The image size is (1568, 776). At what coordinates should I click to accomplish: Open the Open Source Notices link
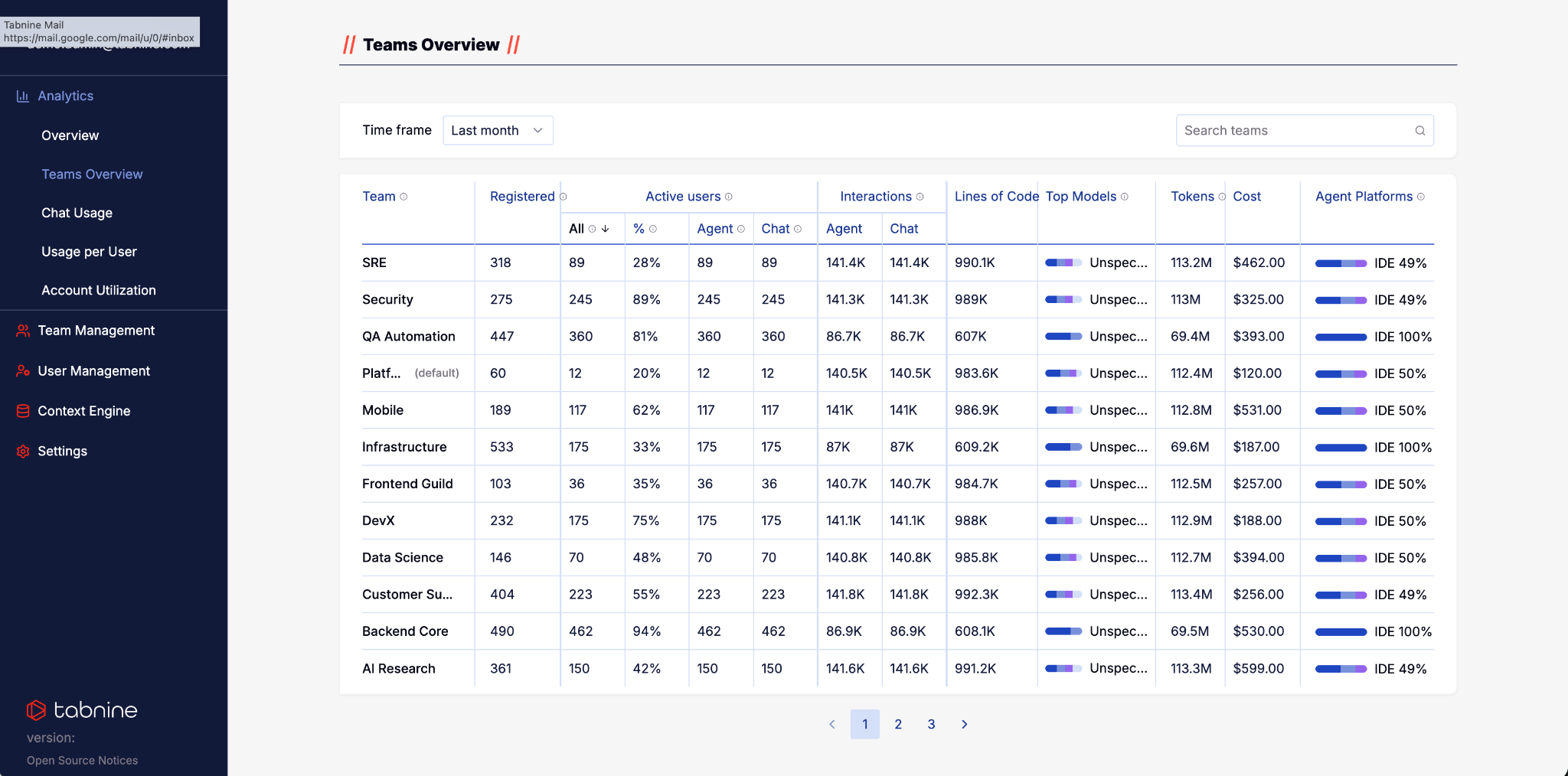click(x=83, y=761)
